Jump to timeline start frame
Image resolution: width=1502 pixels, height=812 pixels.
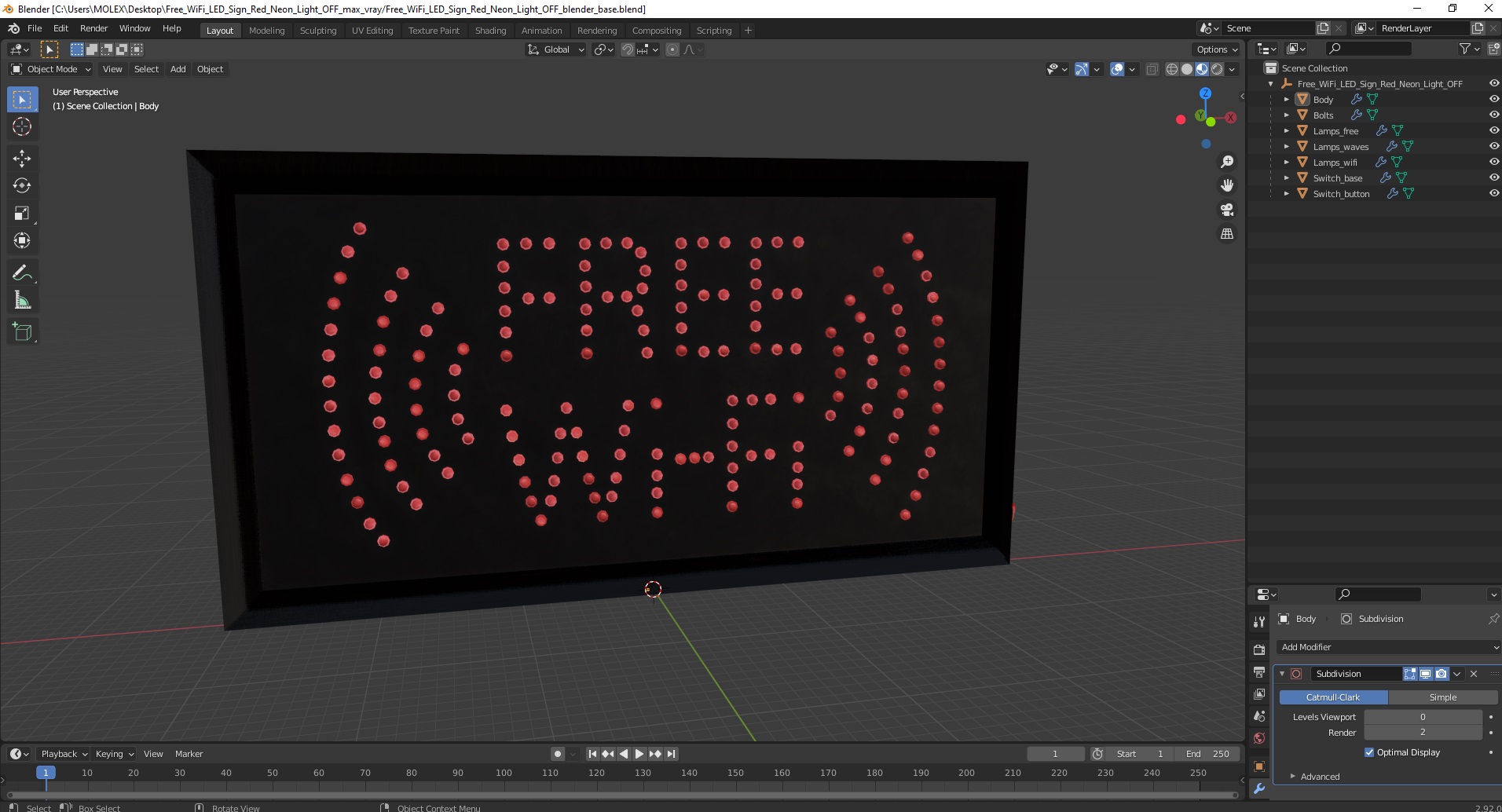(593, 754)
